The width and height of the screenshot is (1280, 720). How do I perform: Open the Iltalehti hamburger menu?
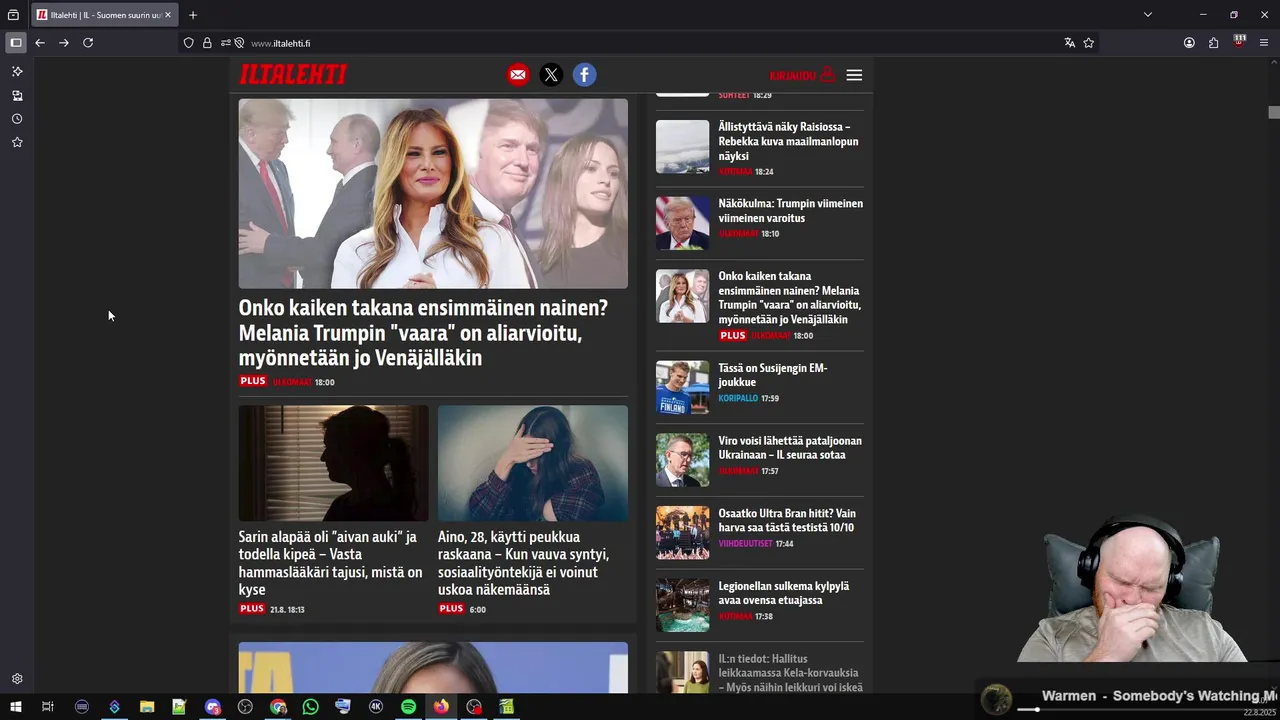click(x=854, y=75)
